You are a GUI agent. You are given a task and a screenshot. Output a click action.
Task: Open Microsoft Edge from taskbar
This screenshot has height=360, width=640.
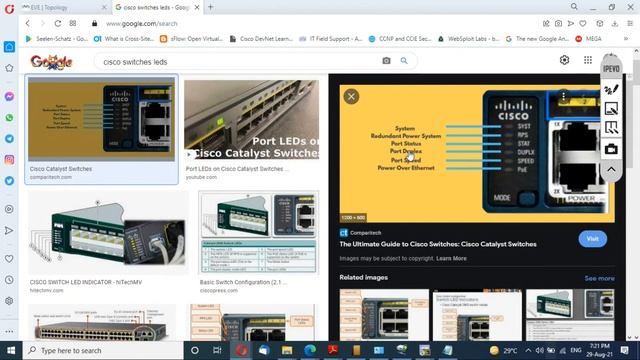(310, 350)
